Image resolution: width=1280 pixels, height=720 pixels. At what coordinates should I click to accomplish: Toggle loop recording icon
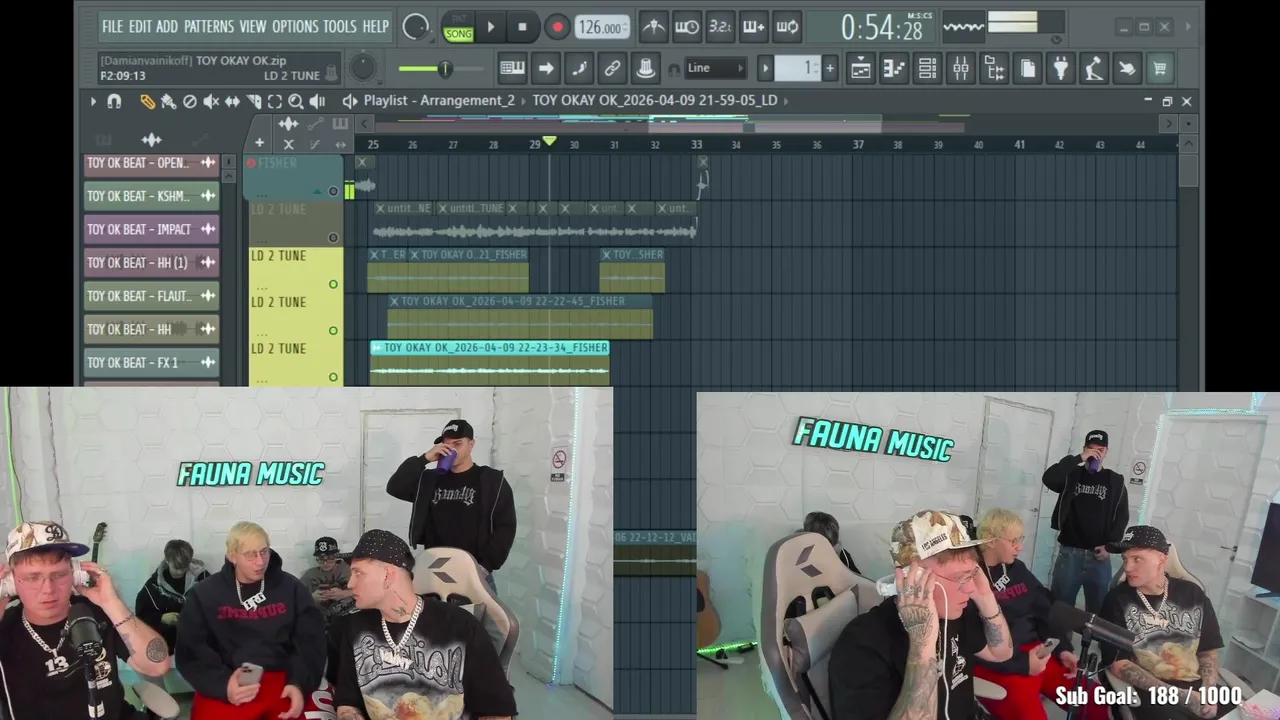tap(788, 27)
